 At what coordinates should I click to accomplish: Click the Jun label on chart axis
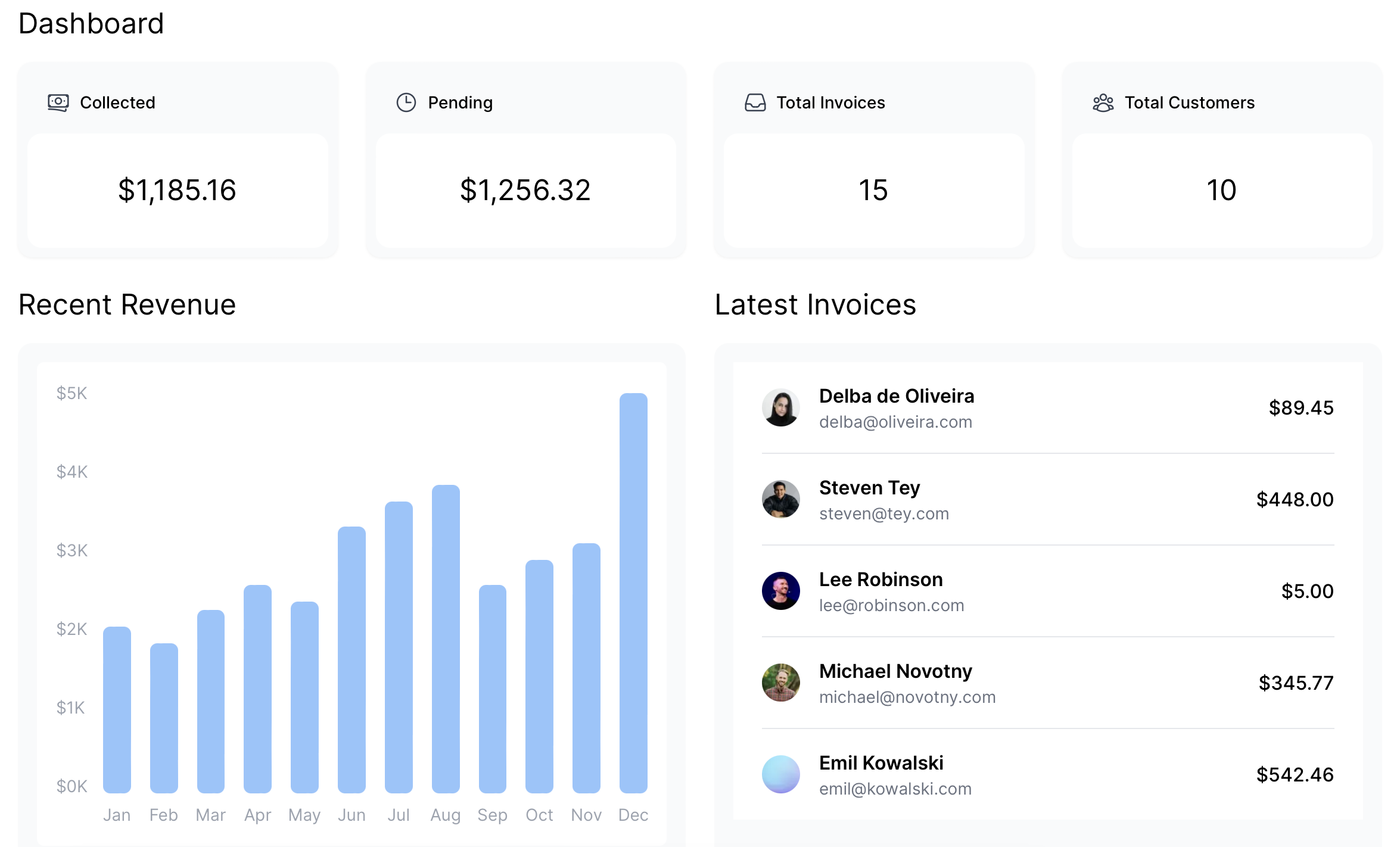351,815
